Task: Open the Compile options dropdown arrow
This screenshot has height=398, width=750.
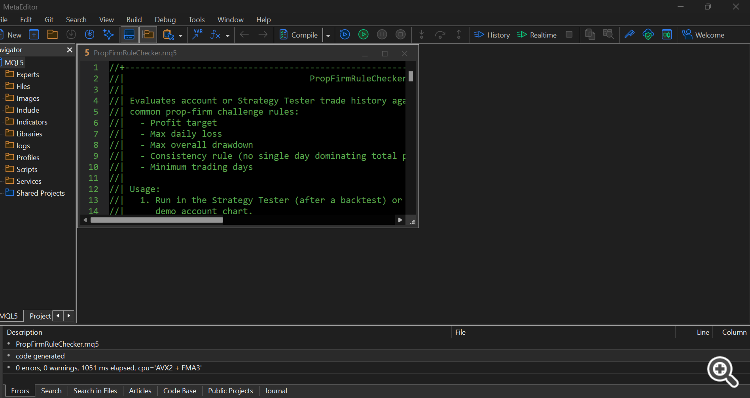Action: (328, 35)
